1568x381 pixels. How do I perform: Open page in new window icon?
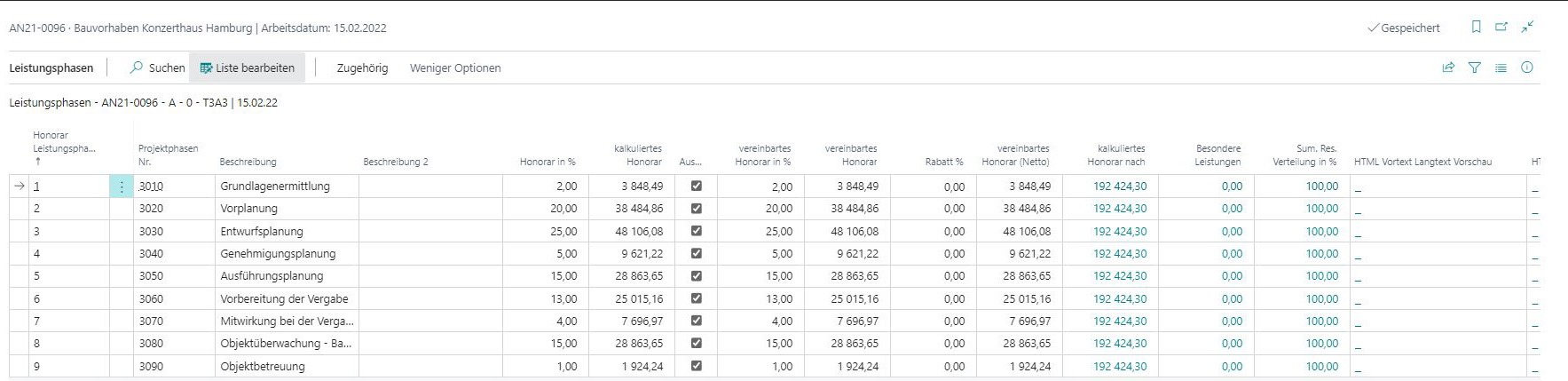pyautogui.click(x=1501, y=28)
